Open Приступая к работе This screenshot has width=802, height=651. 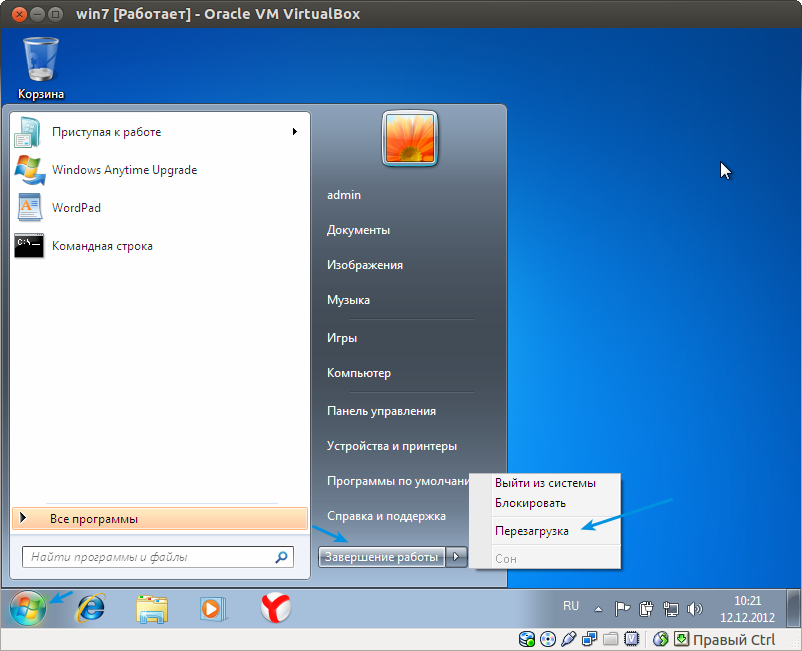coord(160,132)
